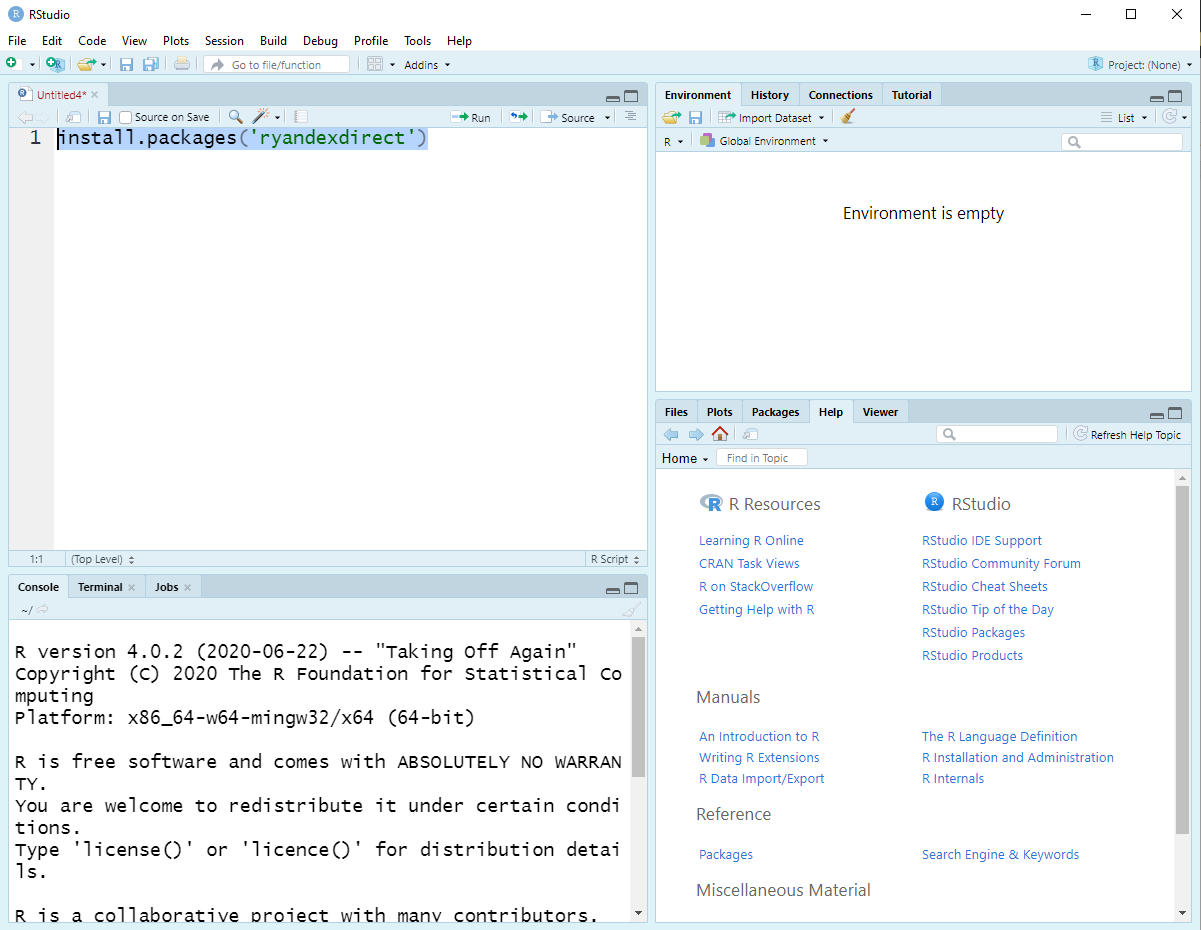Click the compile report notebook icon

(x=301, y=117)
